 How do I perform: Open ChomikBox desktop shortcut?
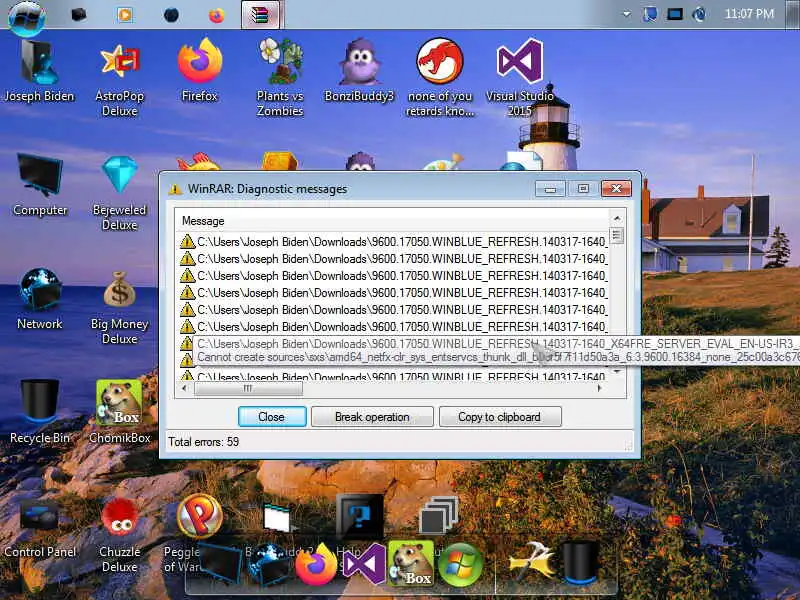(x=119, y=412)
